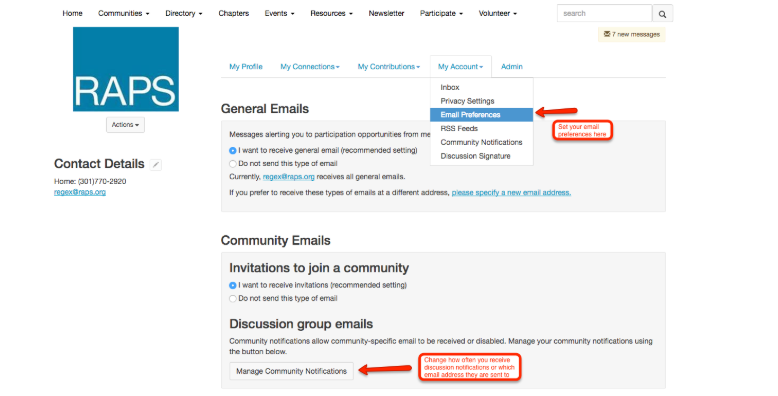This screenshot has height=396, width=778.
Task: Click the search magnifier icon button
Action: coord(662,14)
